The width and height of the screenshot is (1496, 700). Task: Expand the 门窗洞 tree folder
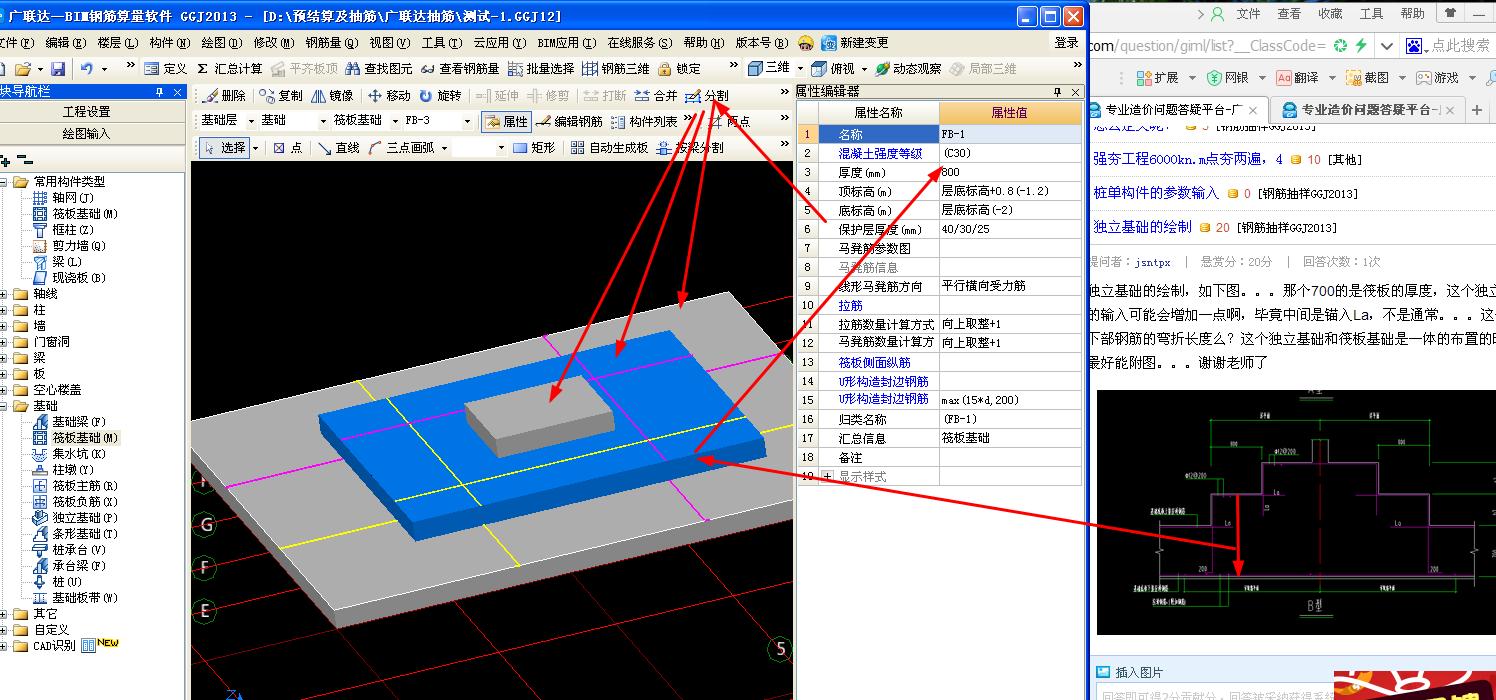click(x=5, y=342)
